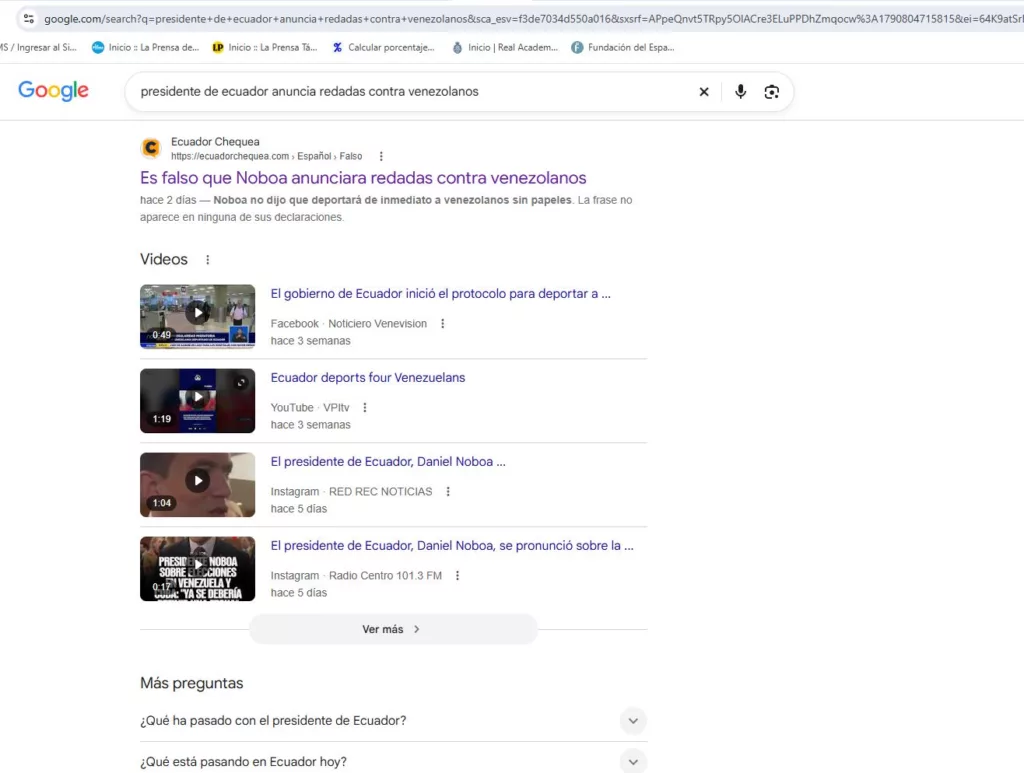Open Ecuador Chequea source name
This screenshot has width=1024, height=773.
point(215,142)
